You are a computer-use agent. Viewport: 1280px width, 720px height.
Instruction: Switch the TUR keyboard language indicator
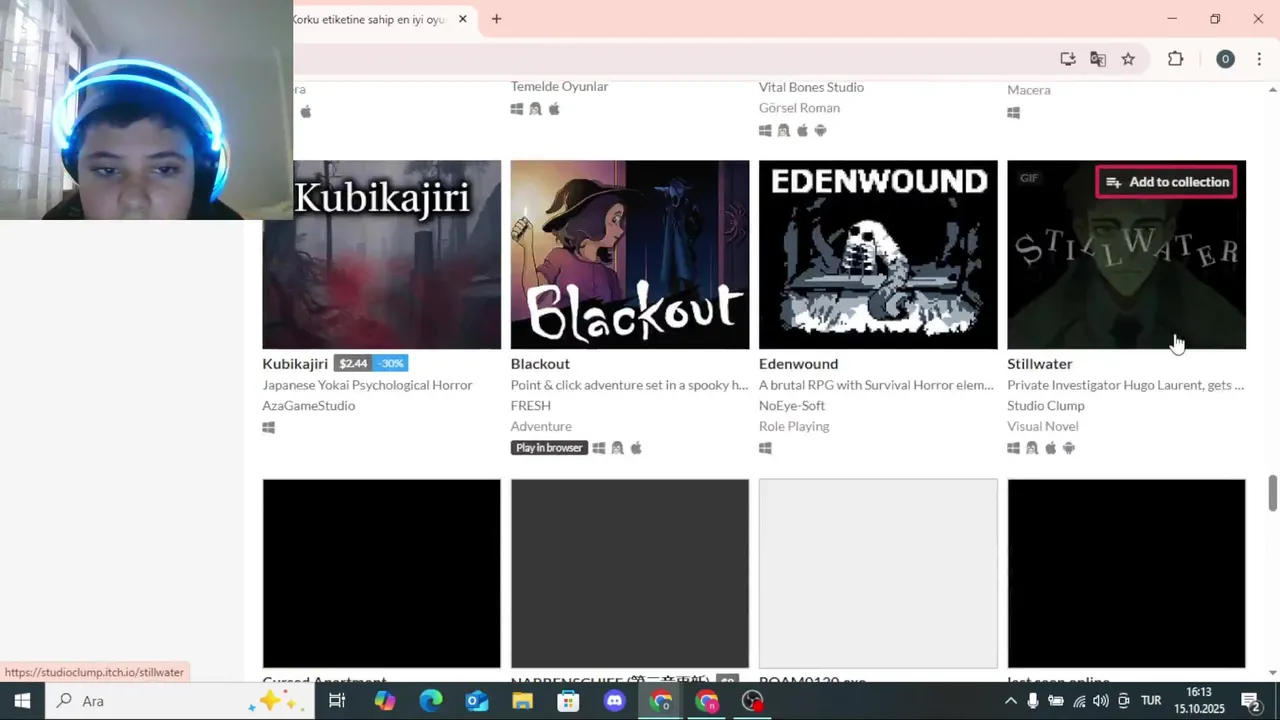point(1151,701)
